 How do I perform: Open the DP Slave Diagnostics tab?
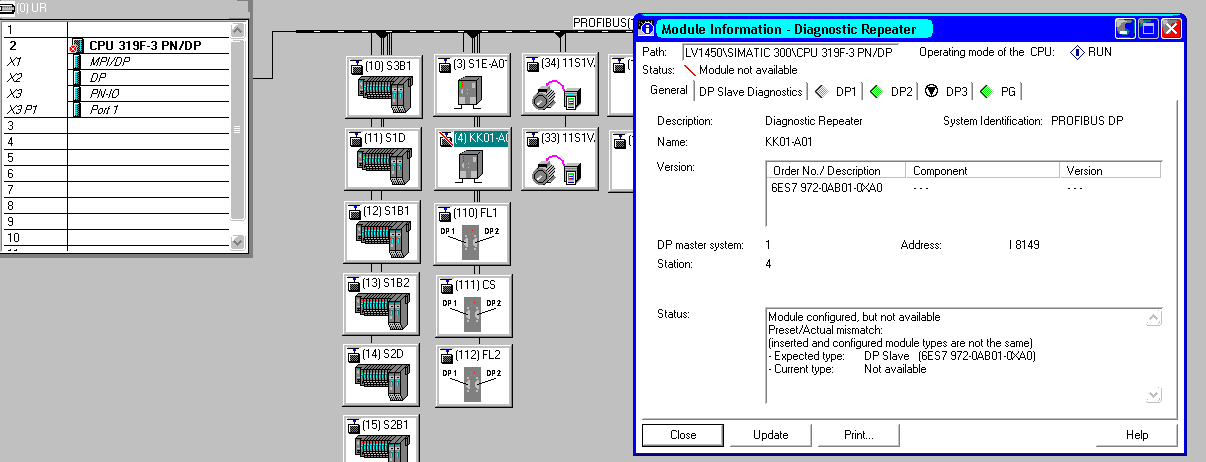(x=750, y=92)
